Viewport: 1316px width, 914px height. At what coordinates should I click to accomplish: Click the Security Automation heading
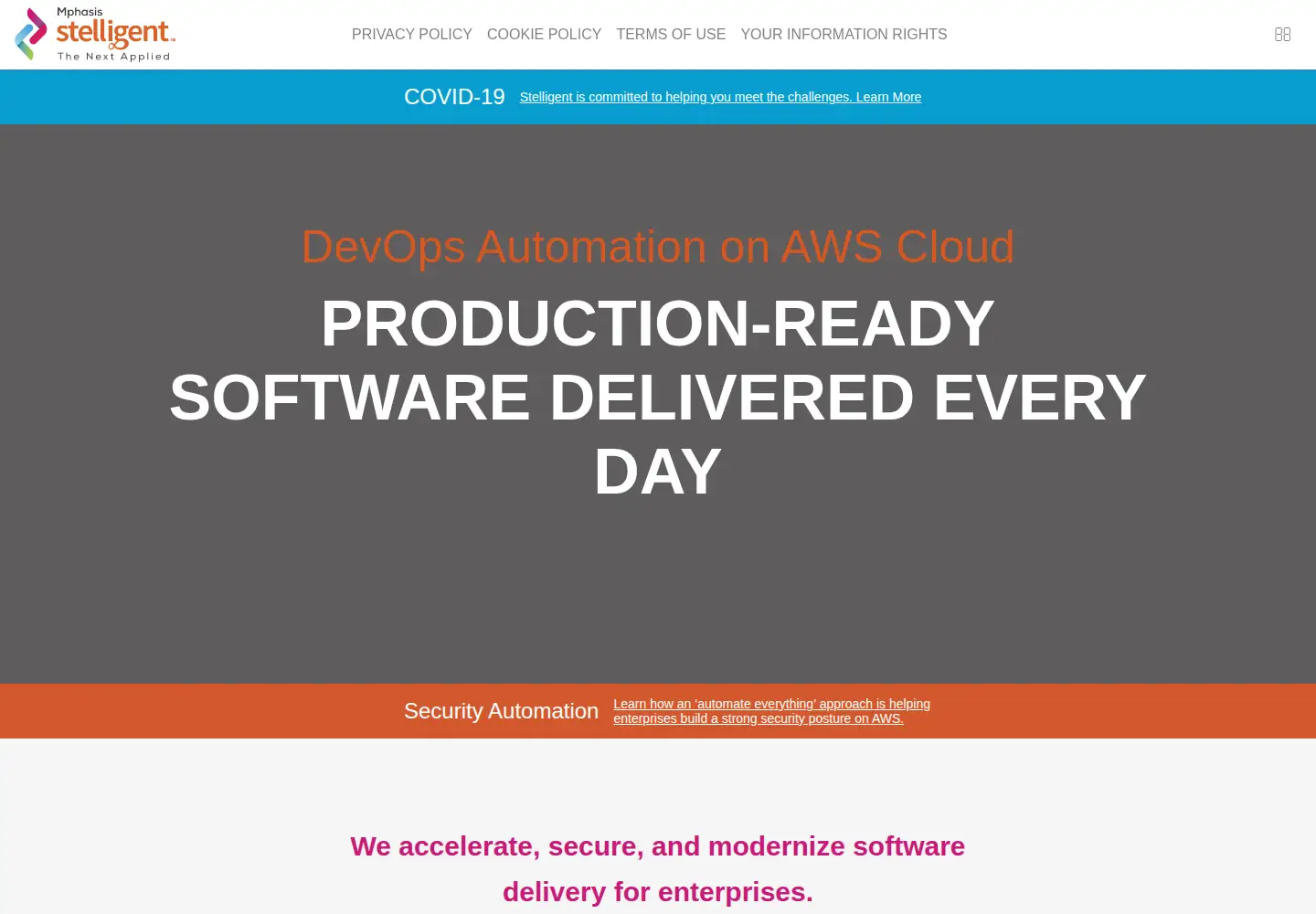coord(501,711)
